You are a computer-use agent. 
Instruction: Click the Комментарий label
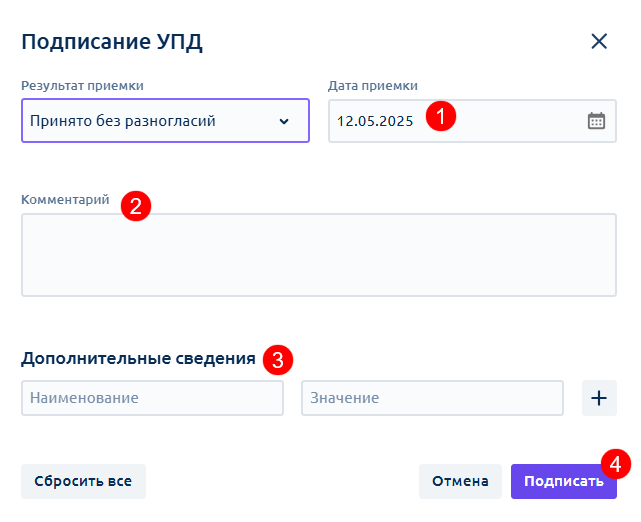coord(65,200)
